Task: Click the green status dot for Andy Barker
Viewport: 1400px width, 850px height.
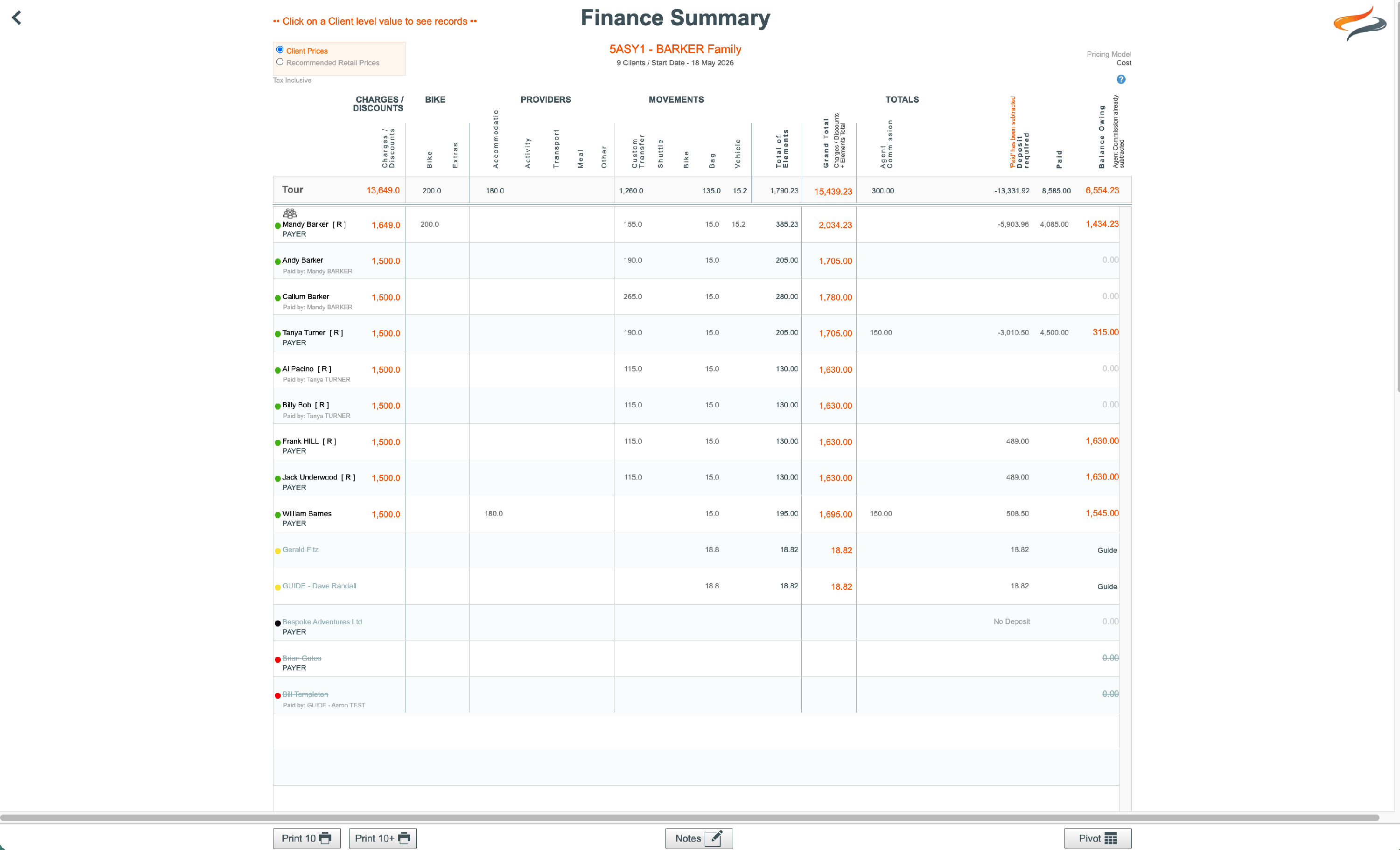Action: tap(278, 261)
